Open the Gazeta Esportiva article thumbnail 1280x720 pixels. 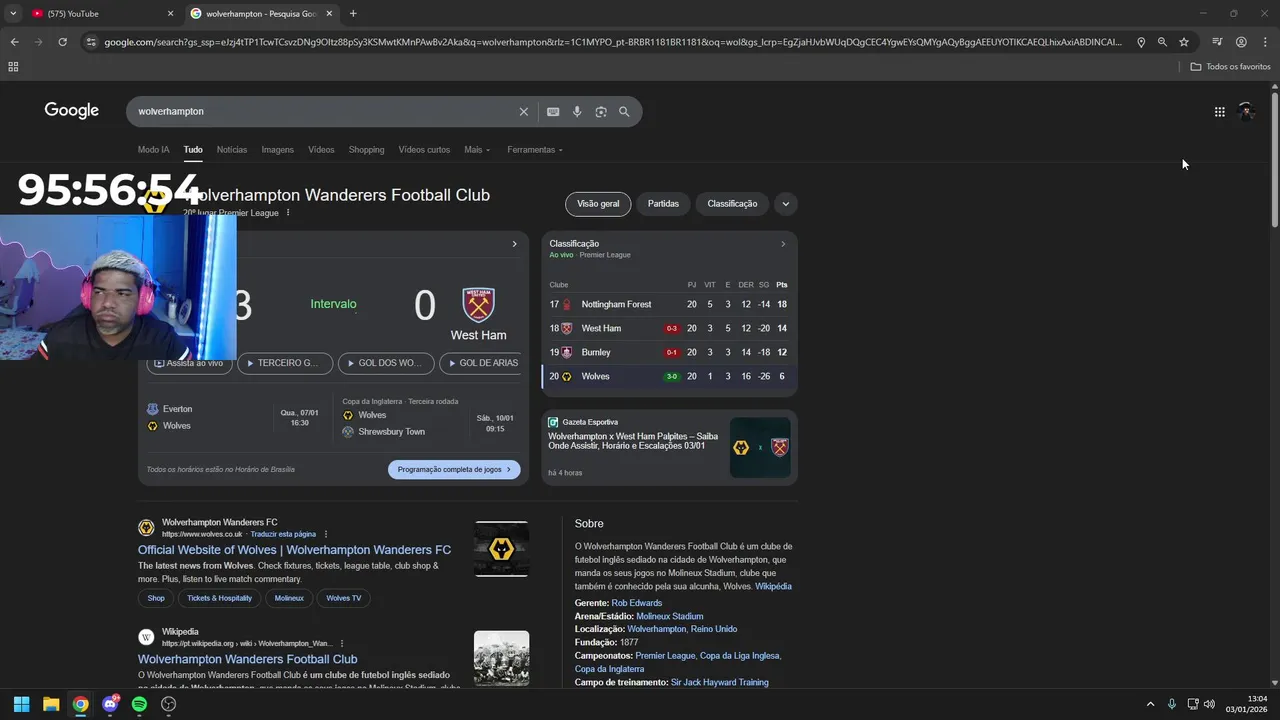click(760, 447)
